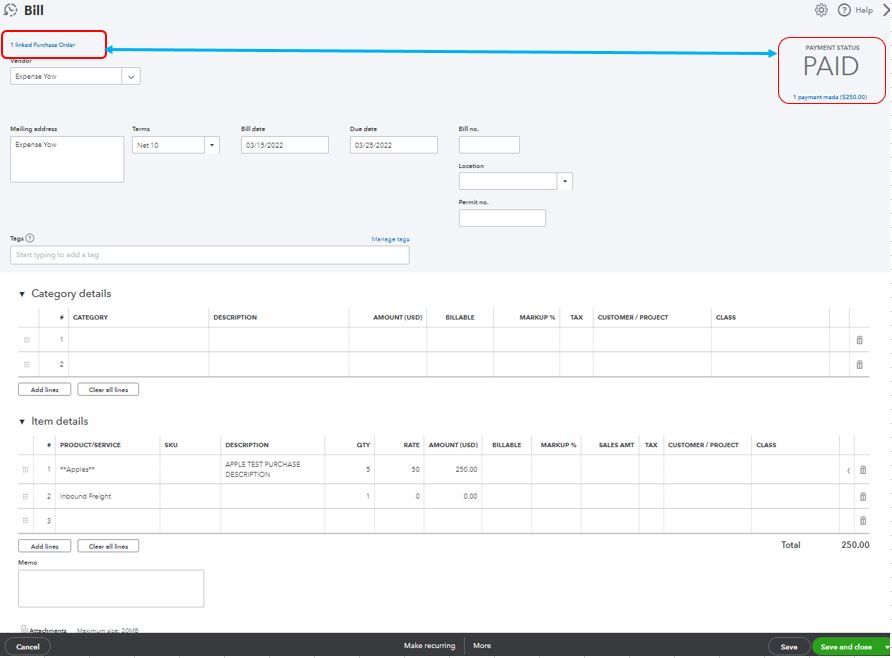Open the Terms Net 10 dropdown

(211, 145)
